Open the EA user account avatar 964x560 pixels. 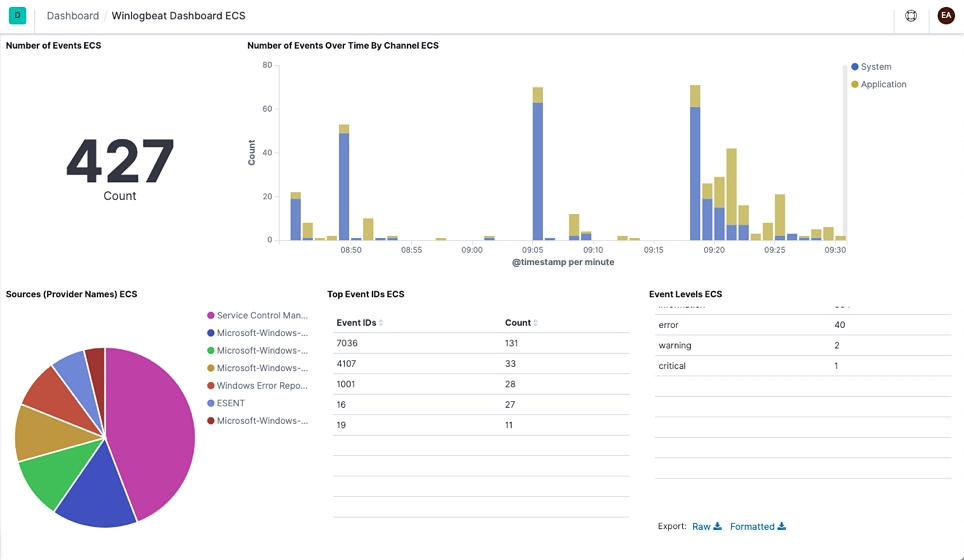click(x=945, y=16)
